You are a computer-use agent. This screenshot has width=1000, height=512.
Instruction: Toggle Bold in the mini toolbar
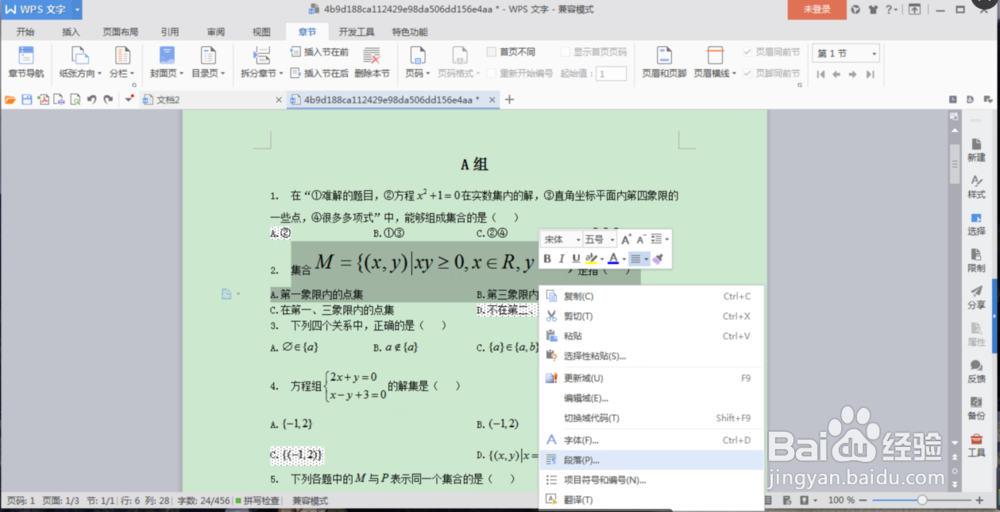[548, 259]
